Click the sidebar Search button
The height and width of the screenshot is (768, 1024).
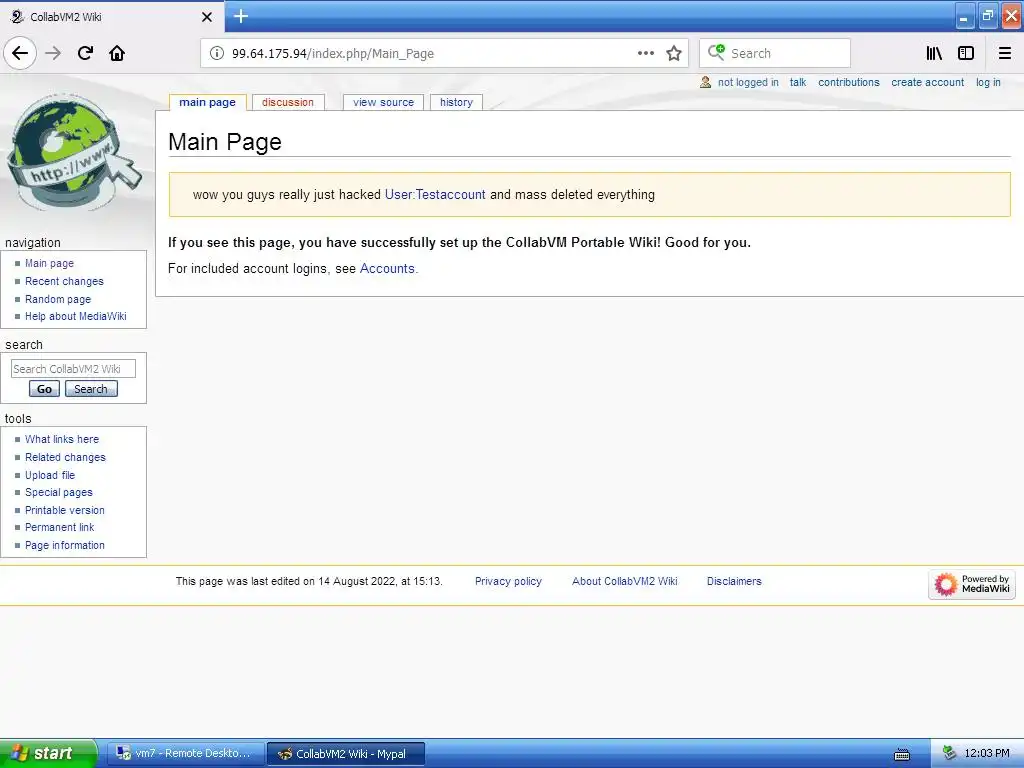tap(91, 389)
